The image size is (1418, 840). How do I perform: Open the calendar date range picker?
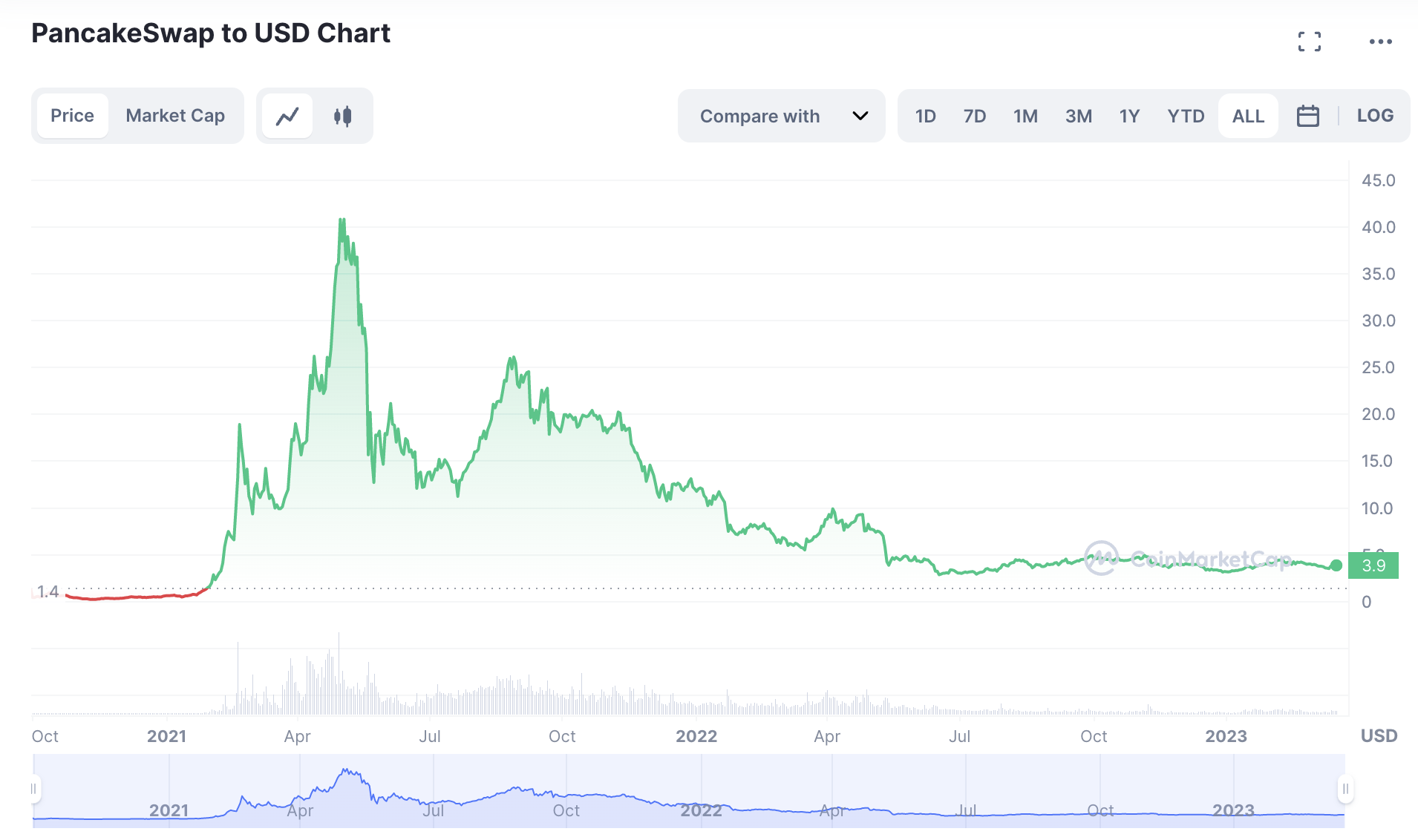(1307, 116)
